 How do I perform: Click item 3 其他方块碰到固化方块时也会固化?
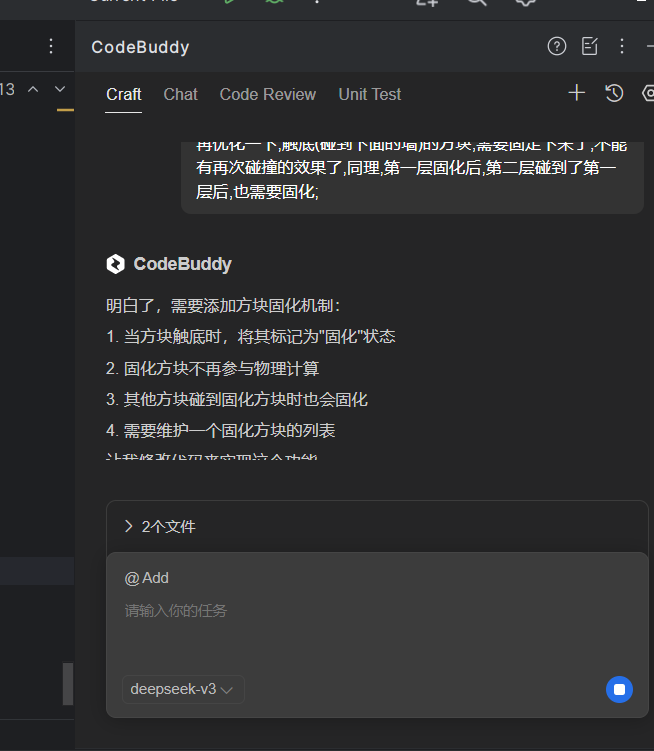(x=237, y=399)
